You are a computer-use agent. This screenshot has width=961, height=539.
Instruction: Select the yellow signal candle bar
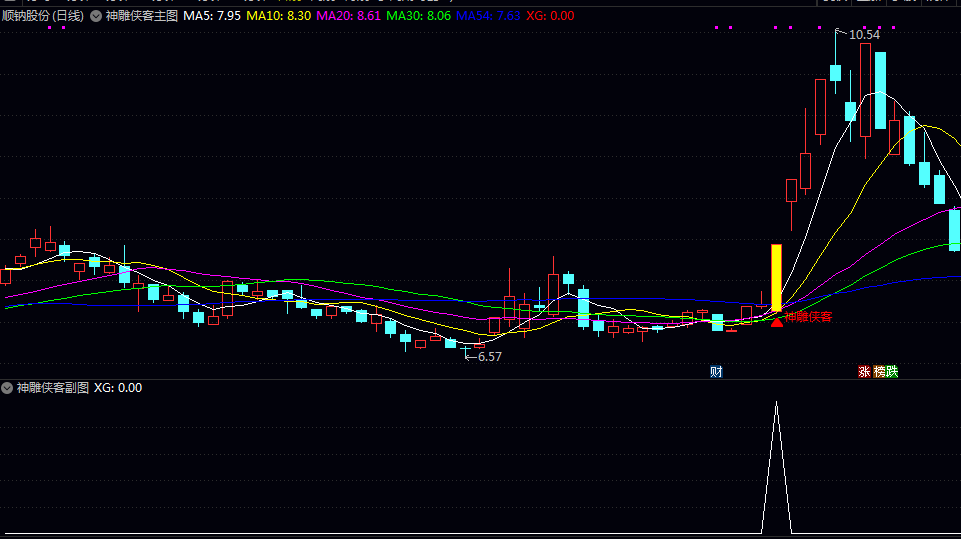click(x=777, y=278)
